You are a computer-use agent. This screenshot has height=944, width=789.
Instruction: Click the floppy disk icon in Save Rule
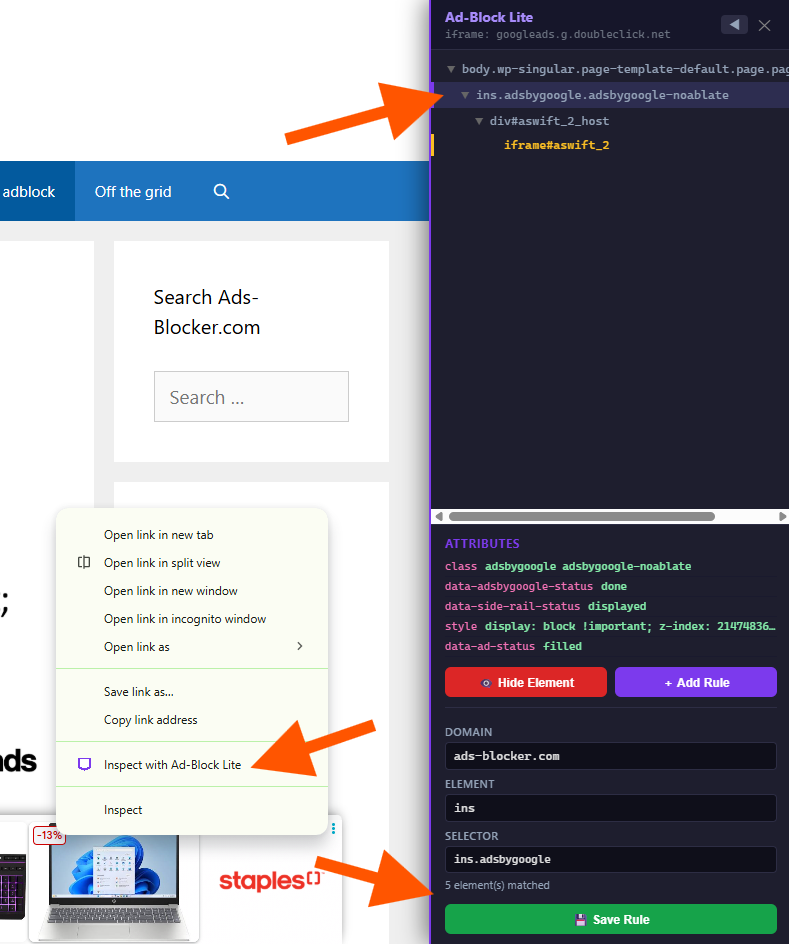[580, 920]
